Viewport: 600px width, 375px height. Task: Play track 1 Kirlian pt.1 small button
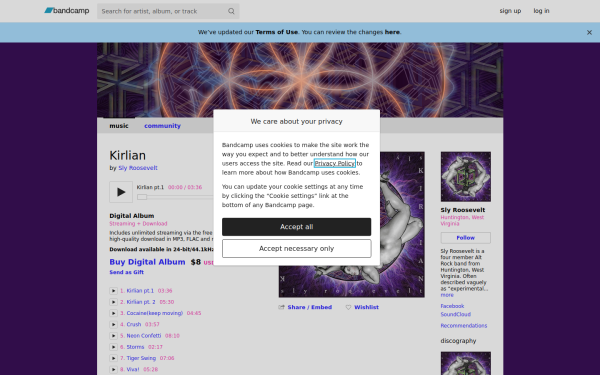[113, 291]
